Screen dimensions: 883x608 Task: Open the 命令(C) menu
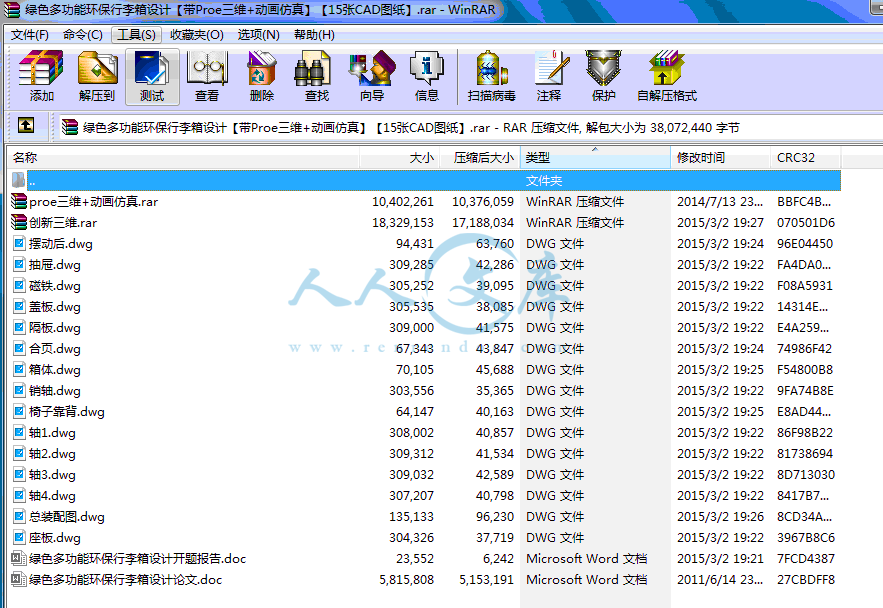coord(83,35)
